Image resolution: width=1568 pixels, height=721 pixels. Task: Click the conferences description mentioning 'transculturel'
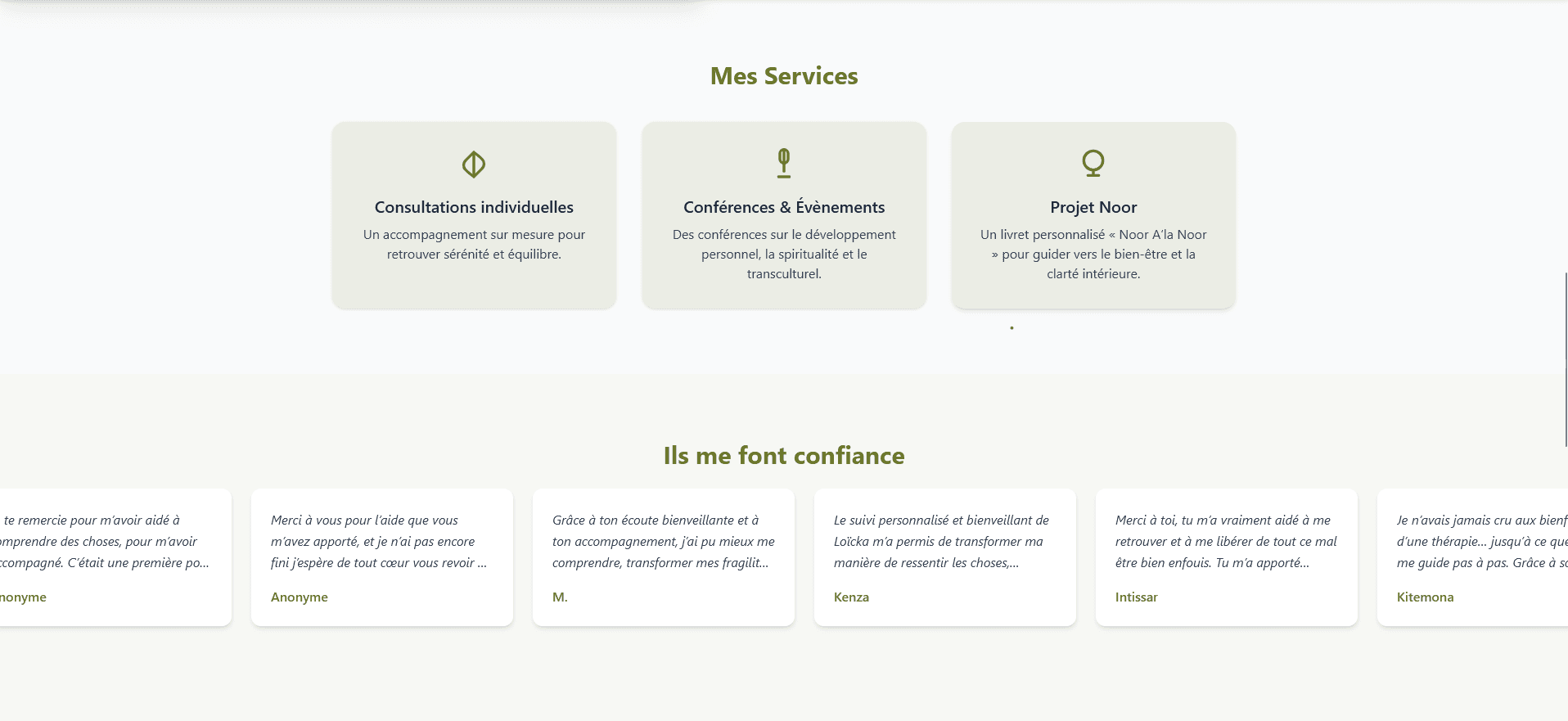784,254
